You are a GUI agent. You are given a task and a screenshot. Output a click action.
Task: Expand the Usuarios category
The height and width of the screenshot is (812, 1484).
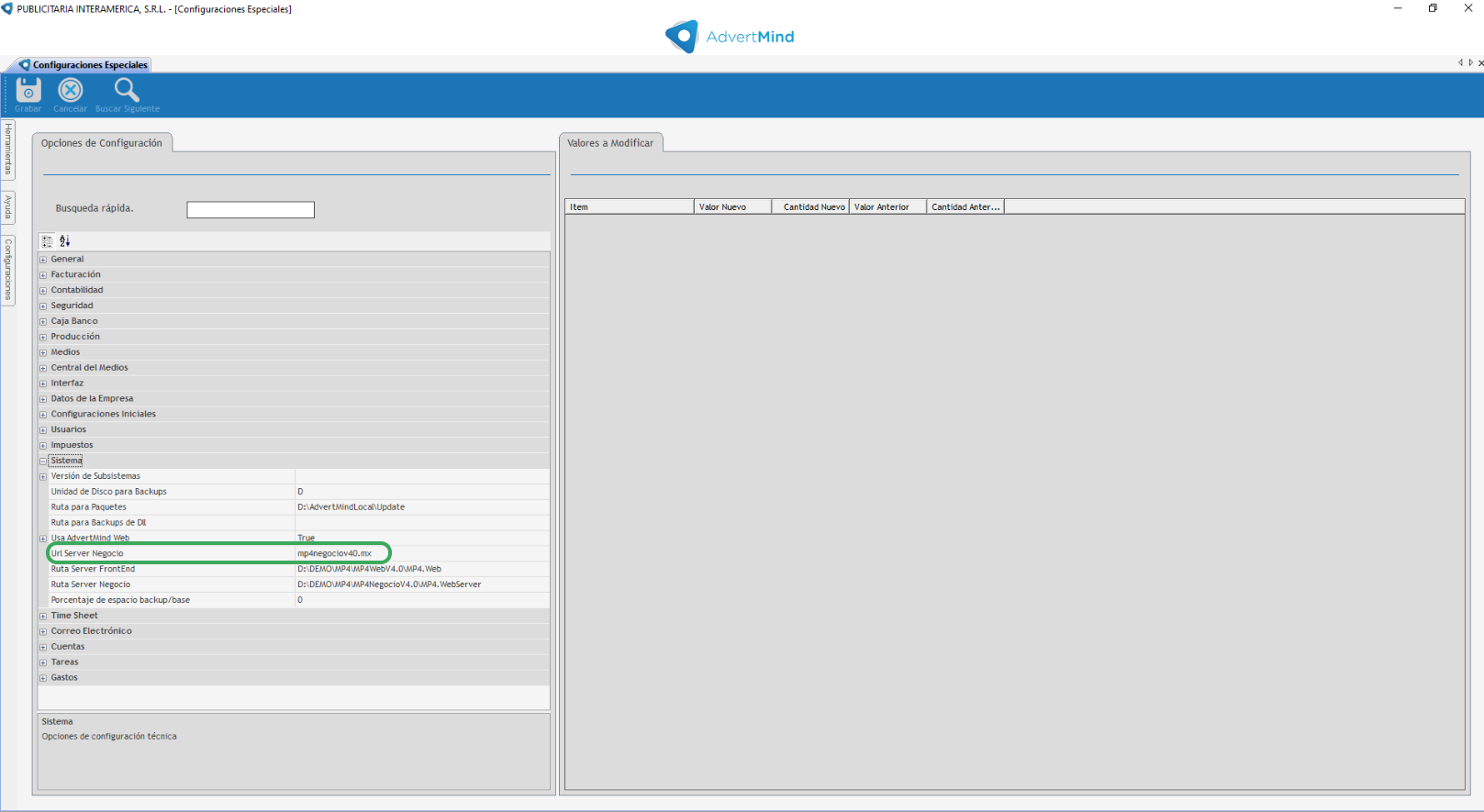click(x=43, y=430)
